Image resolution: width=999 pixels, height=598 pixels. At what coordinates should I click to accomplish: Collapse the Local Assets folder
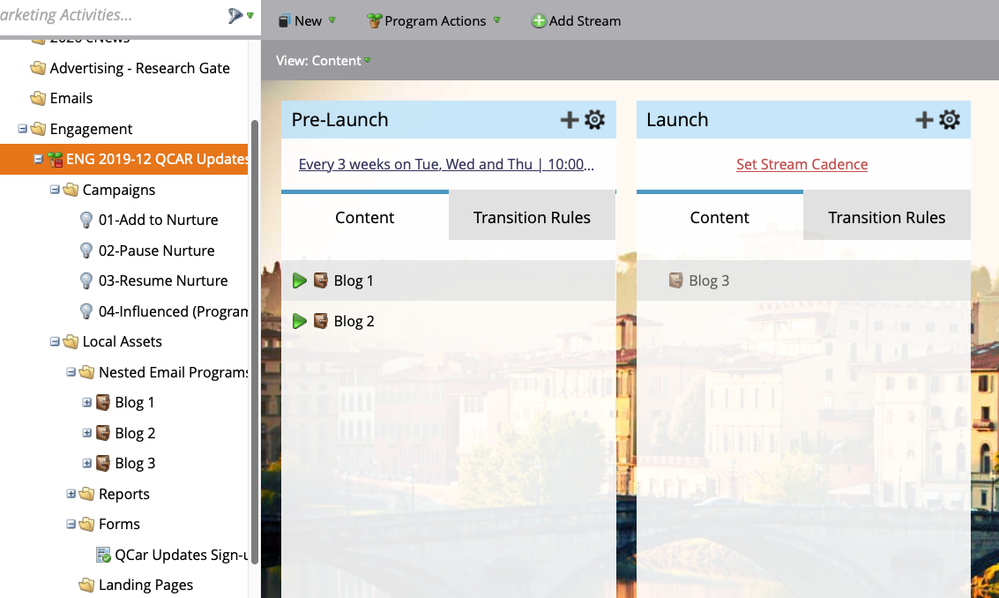point(55,341)
